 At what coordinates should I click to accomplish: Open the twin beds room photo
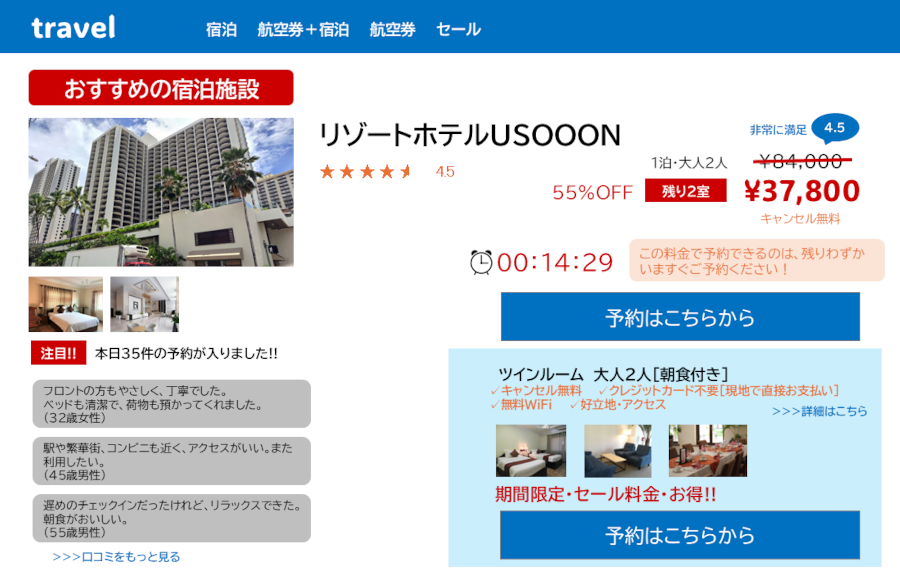point(531,451)
